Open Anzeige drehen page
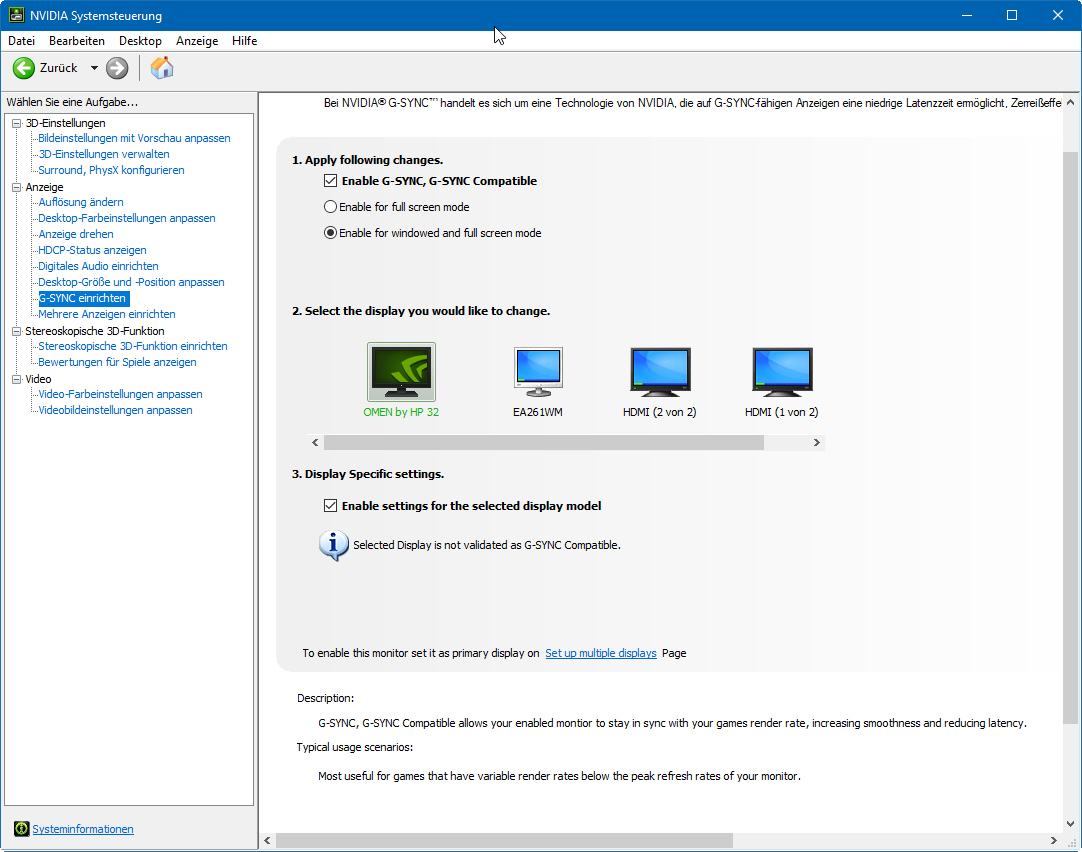1082x852 pixels. click(x=75, y=234)
